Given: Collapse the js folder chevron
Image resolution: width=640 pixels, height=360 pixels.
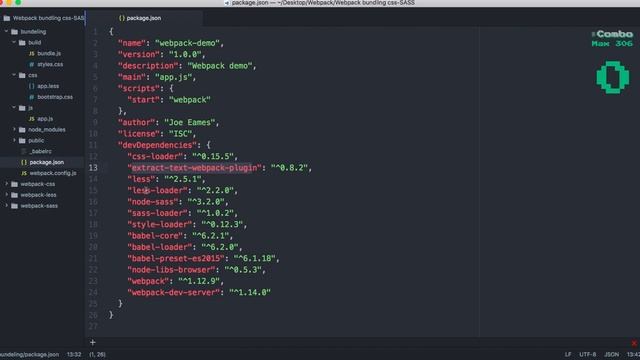Looking at the screenshot, I should 14,108.
